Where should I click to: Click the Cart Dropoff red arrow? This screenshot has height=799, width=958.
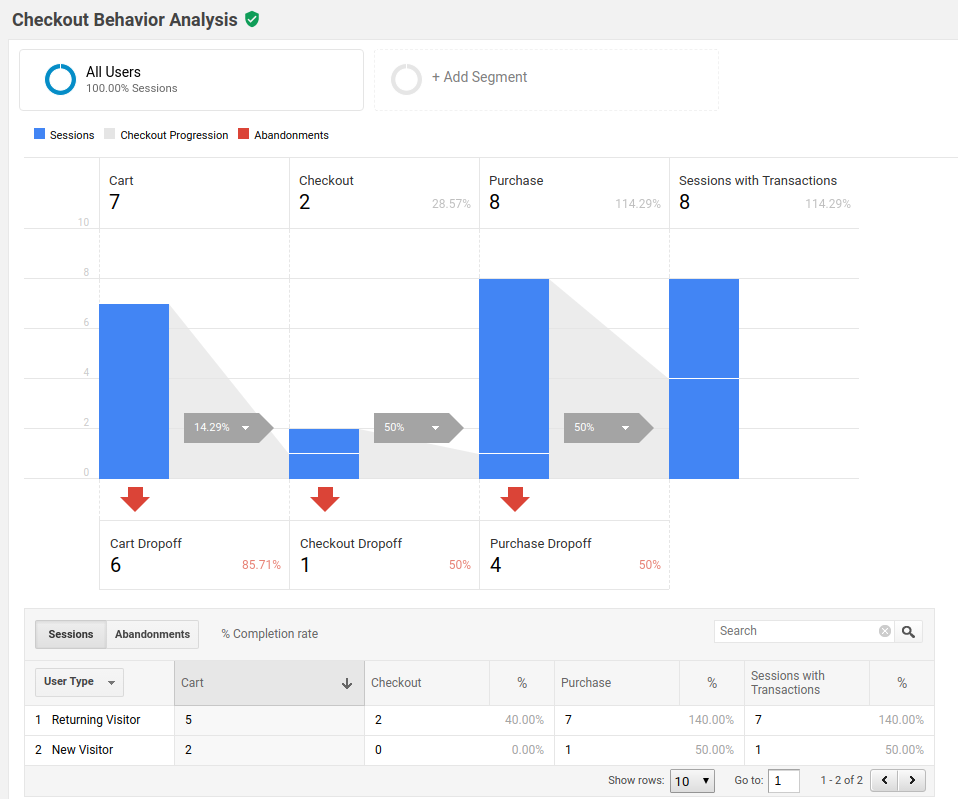point(135,499)
